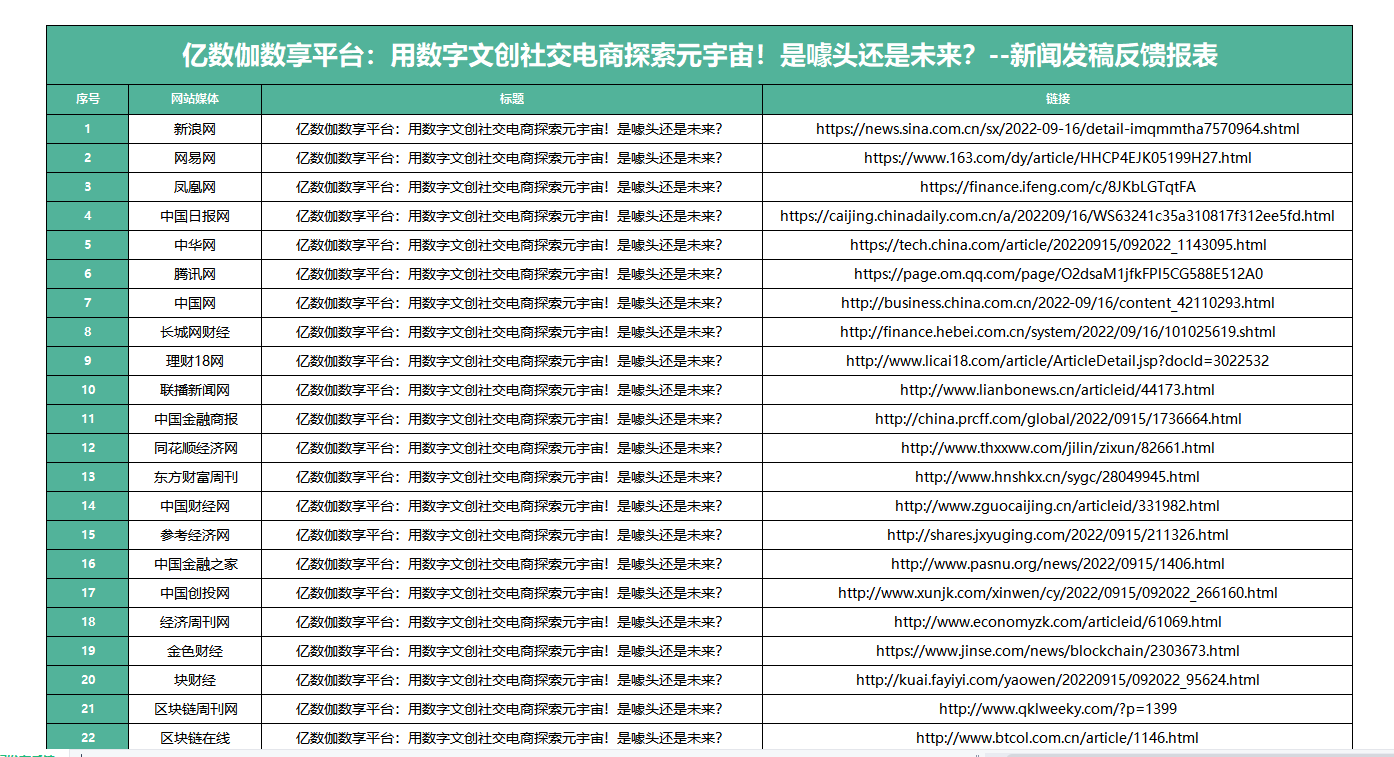Select the 东方财富周刊 media cell

coord(195,477)
